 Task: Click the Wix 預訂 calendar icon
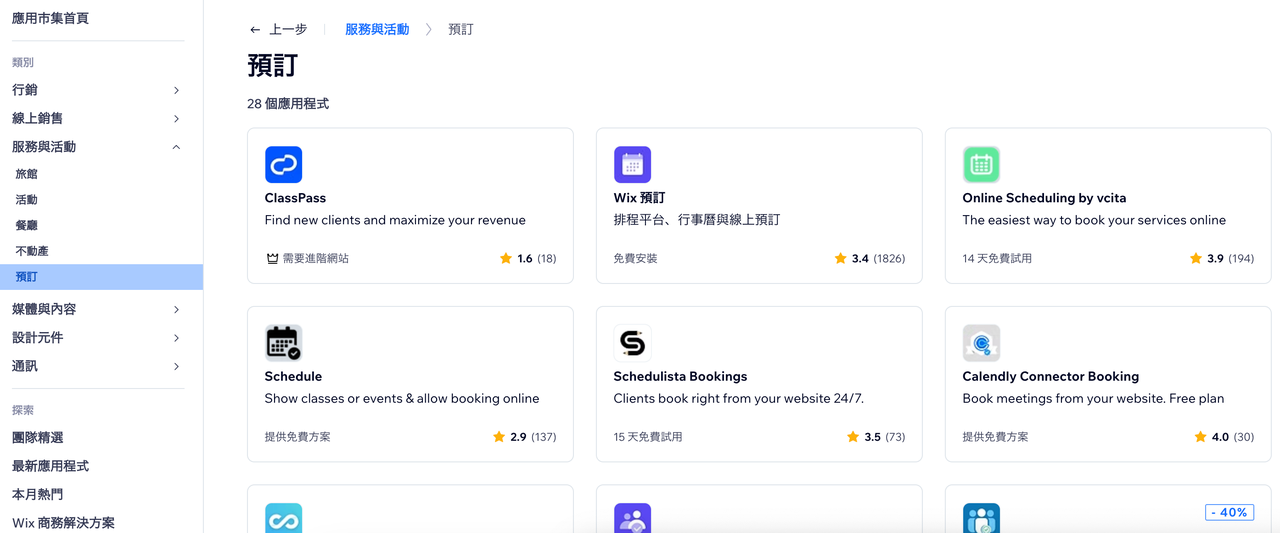[x=632, y=165]
